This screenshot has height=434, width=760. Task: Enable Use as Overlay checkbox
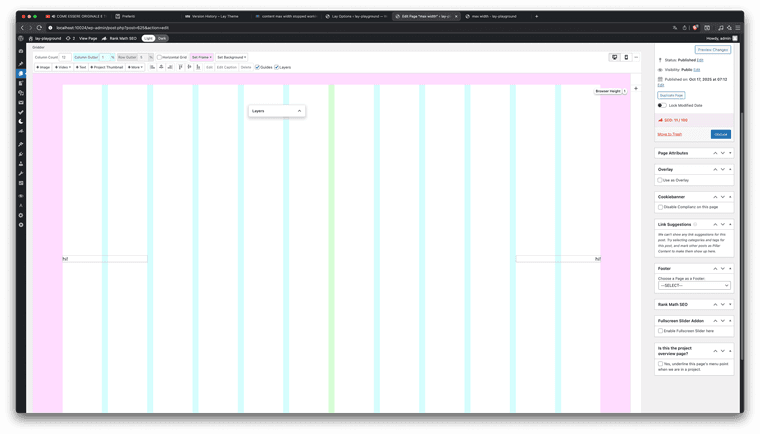[660, 180]
